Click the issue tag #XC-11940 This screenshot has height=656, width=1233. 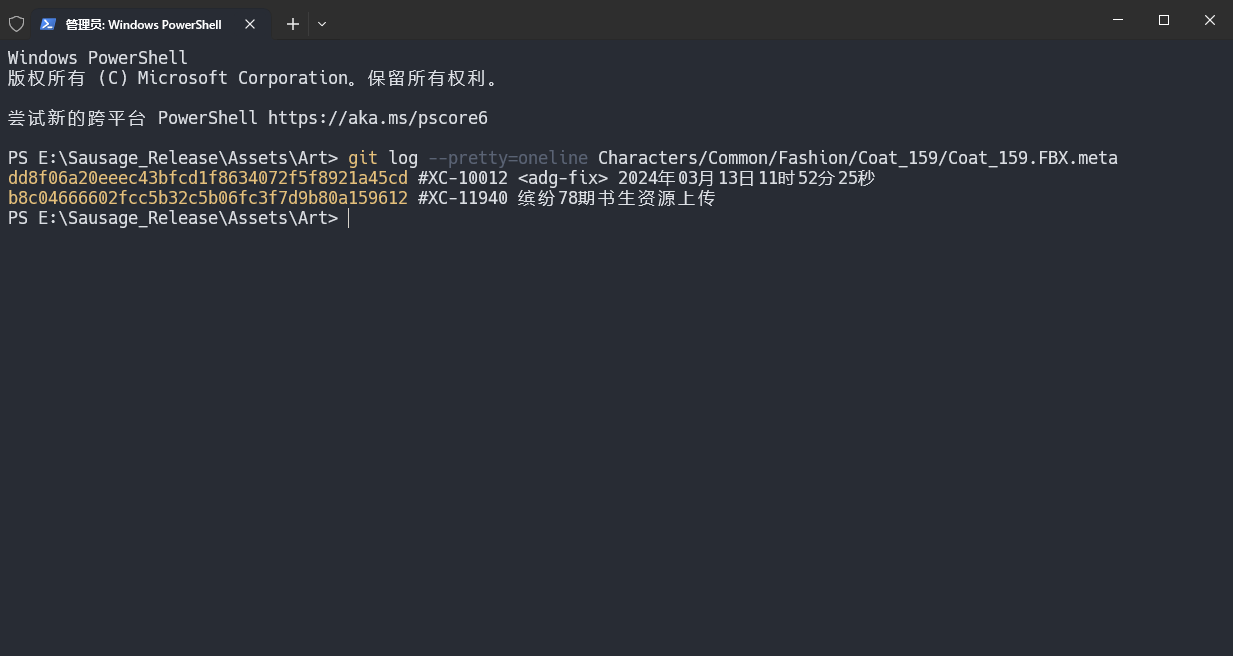[462, 198]
